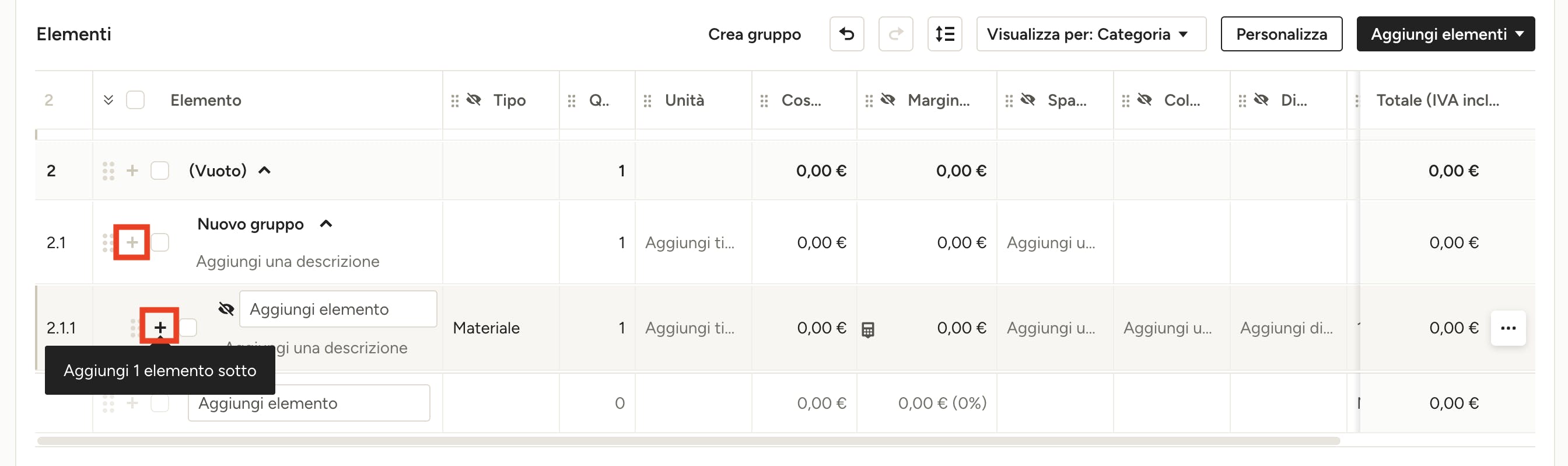
Task: Click the undo arrow icon
Action: tap(846, 34)
